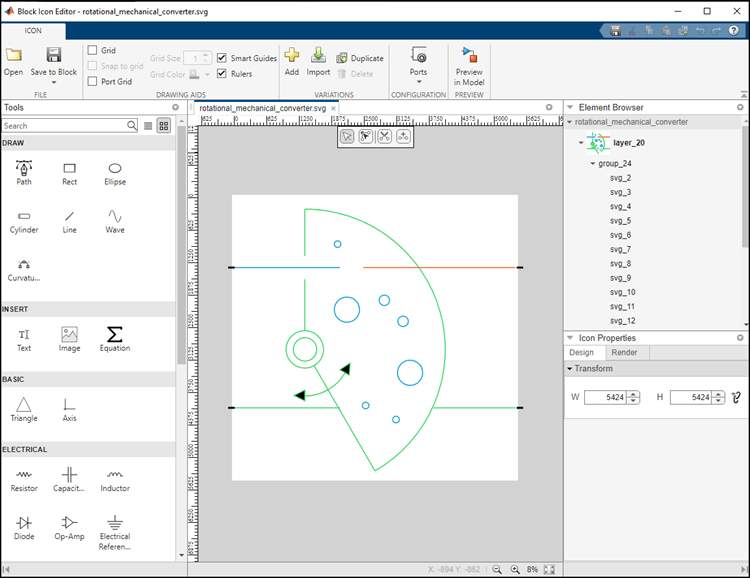
Task: Uncheck the Smart Guides checkbox
Action: (221, 58)
